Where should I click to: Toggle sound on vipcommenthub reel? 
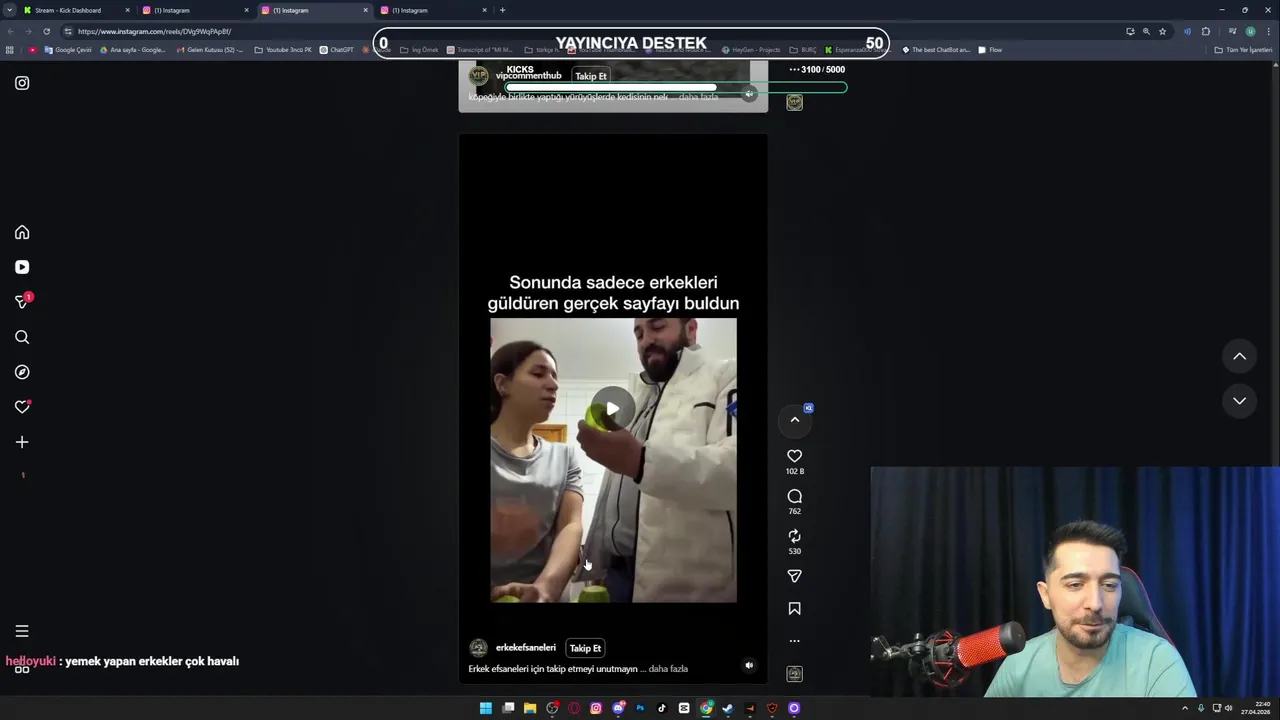click(x=749, y=94)
